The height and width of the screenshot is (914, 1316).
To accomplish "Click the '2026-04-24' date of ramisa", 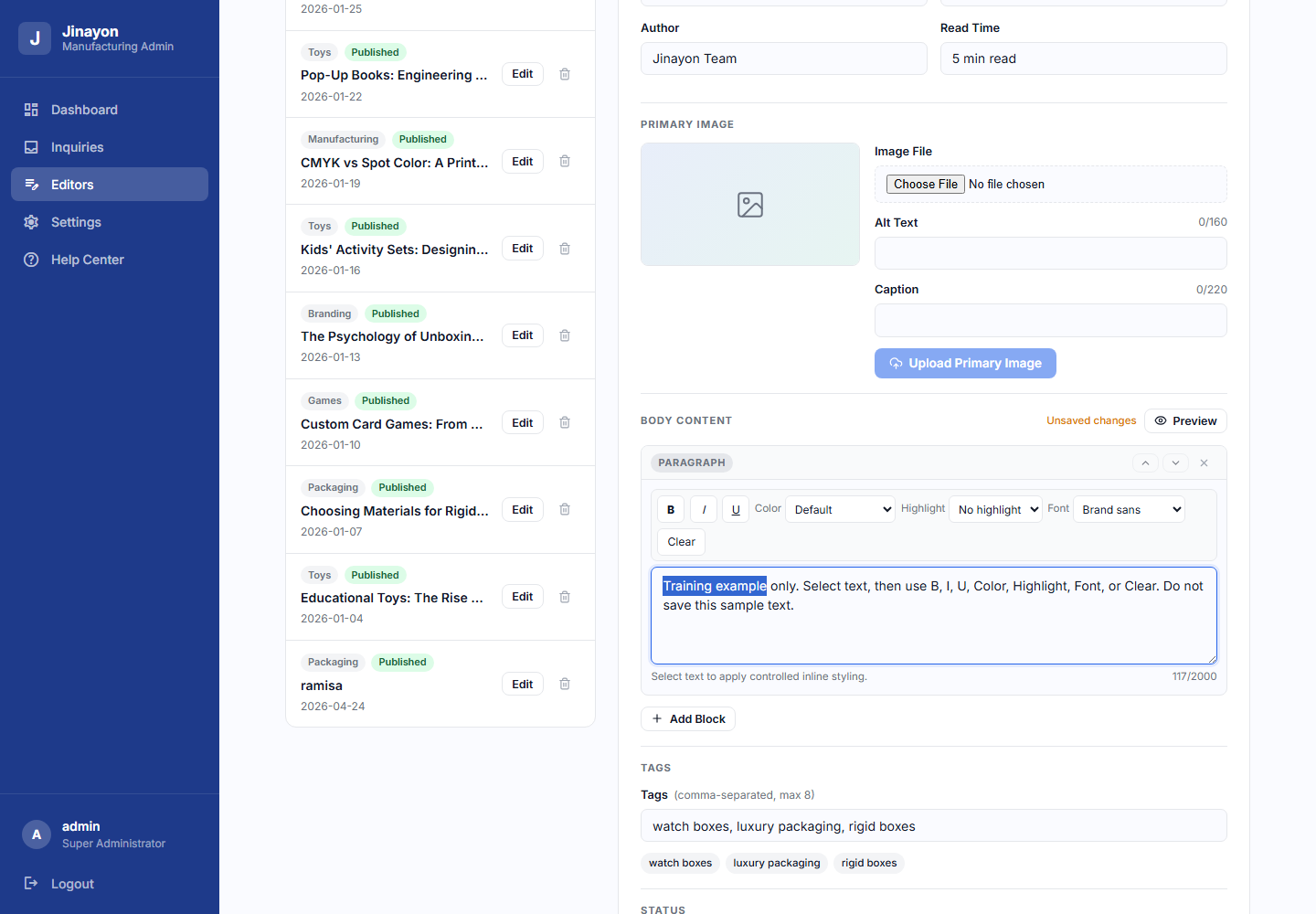I will click(333, 707).
